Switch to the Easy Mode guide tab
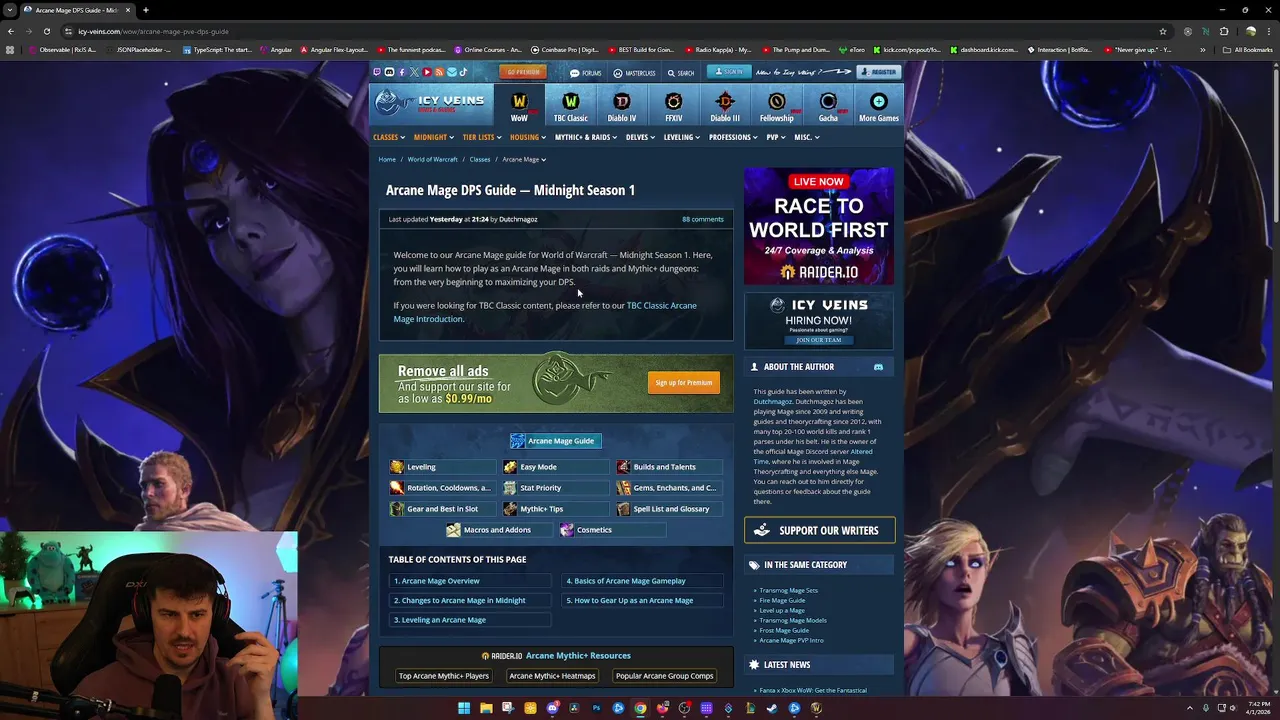1280x720 pixels. click(555, 467)
